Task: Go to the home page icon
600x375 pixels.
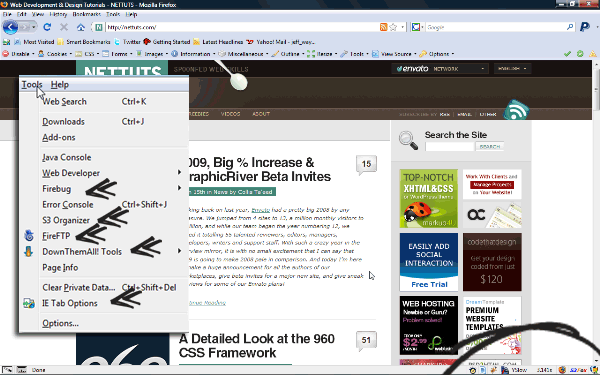Action: [x=81, y=27]
